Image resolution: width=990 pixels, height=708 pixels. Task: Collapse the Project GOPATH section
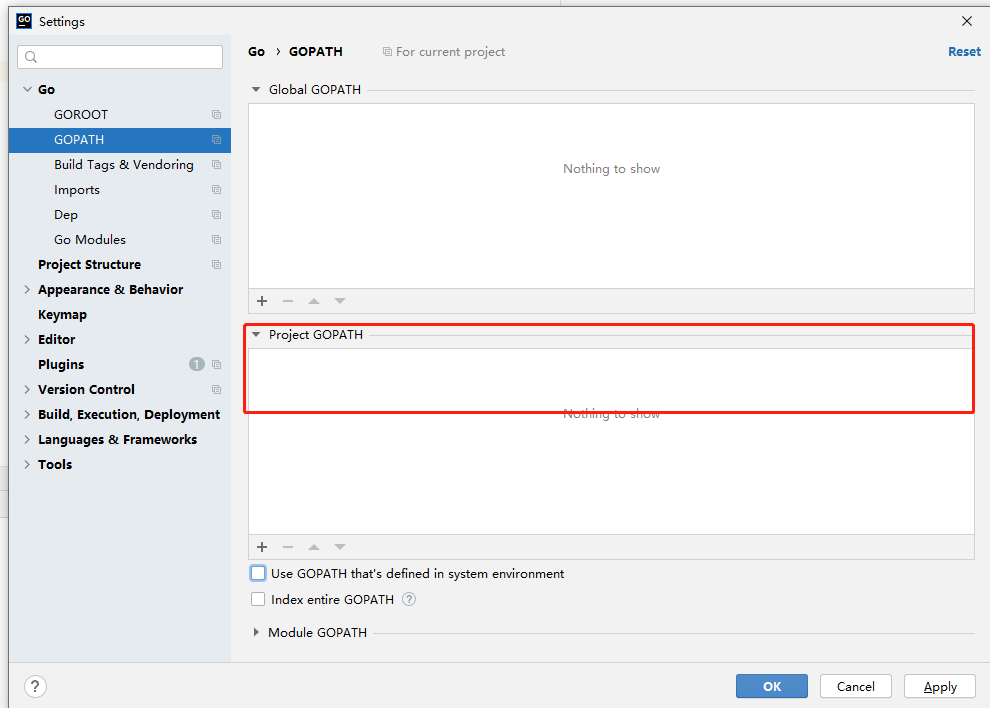pyautogui.click(x=256, y=335)
